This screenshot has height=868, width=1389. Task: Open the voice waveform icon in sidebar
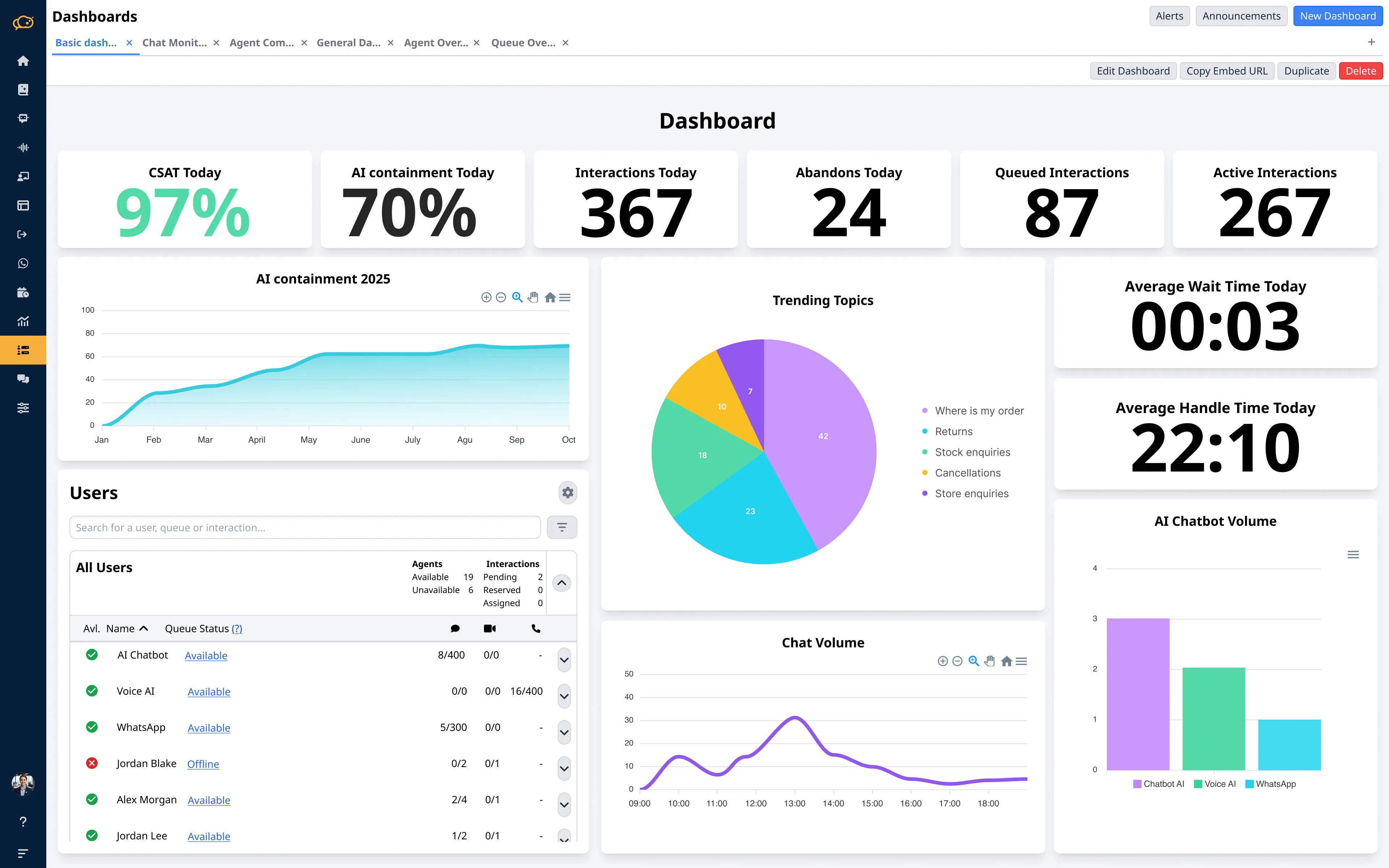pos(23,147)
